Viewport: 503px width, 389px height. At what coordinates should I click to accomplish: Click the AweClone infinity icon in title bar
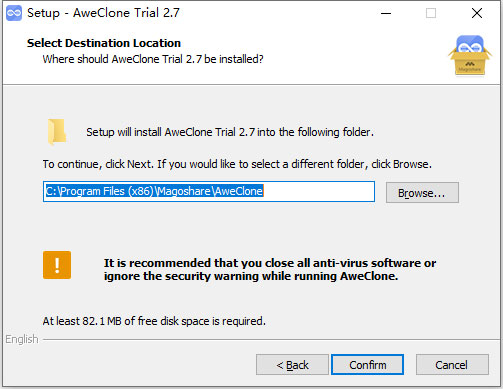click(14, 13)
